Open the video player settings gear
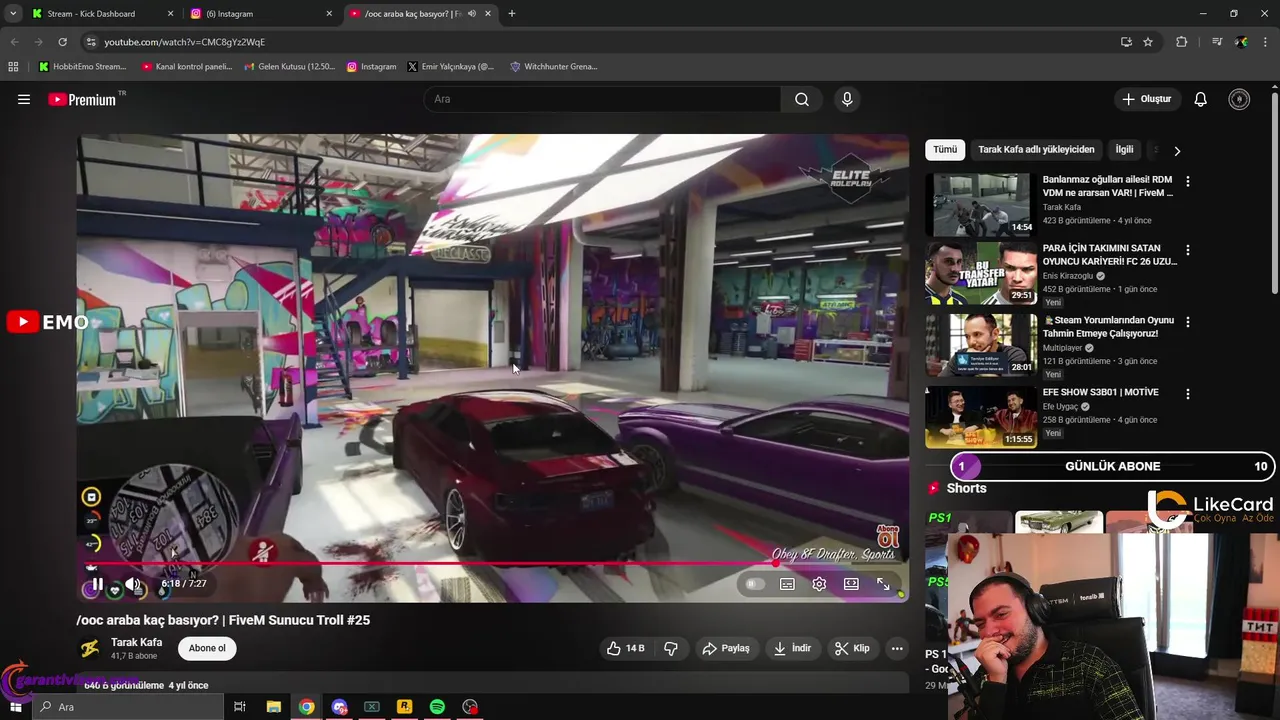Image resolution: width=1280 pixels, height=720 pixels. (819, 584)
